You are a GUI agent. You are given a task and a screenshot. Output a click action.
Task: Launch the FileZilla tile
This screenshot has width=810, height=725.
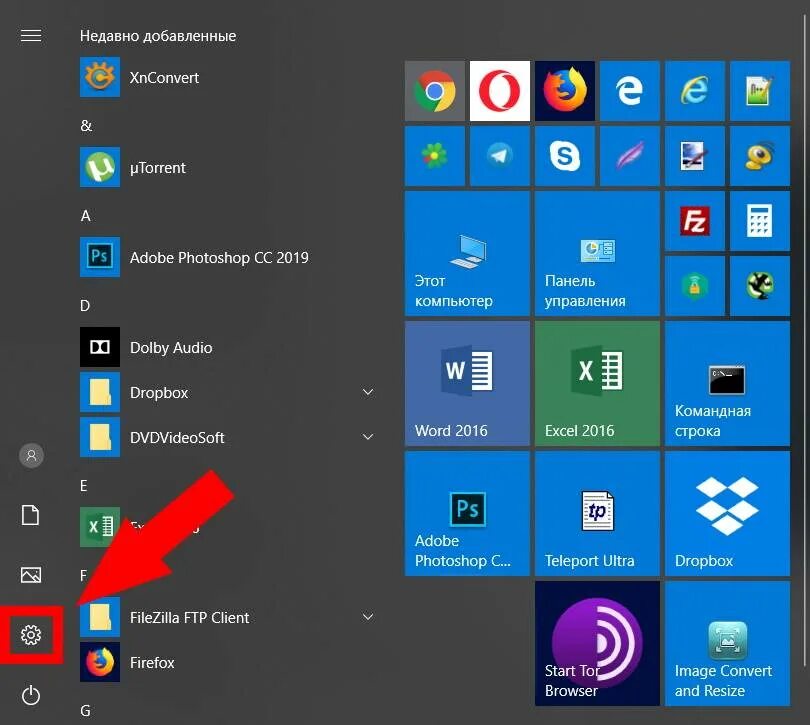tap(694, 220)
